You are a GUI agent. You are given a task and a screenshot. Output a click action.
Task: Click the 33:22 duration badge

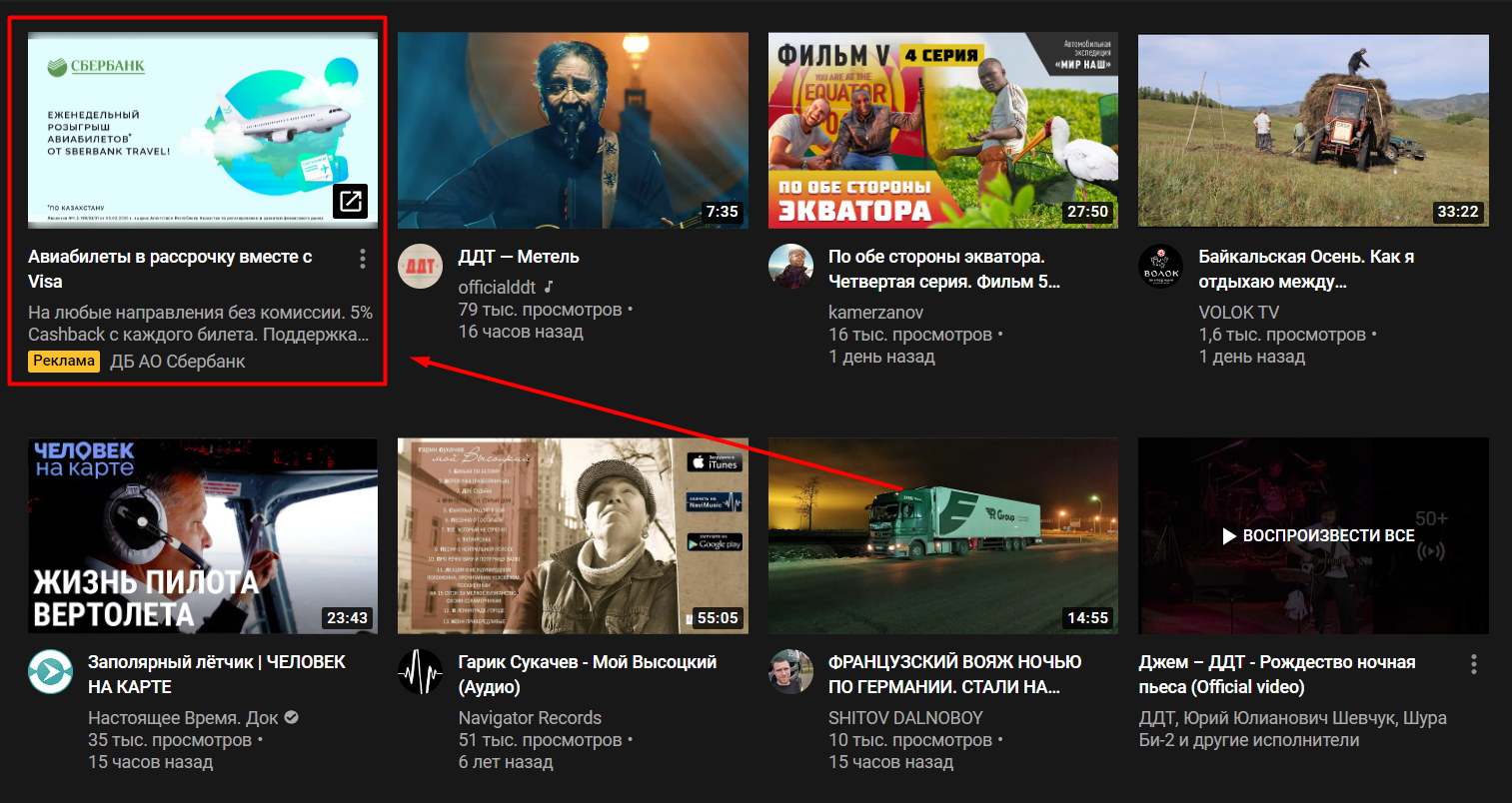pos(1457,212)
